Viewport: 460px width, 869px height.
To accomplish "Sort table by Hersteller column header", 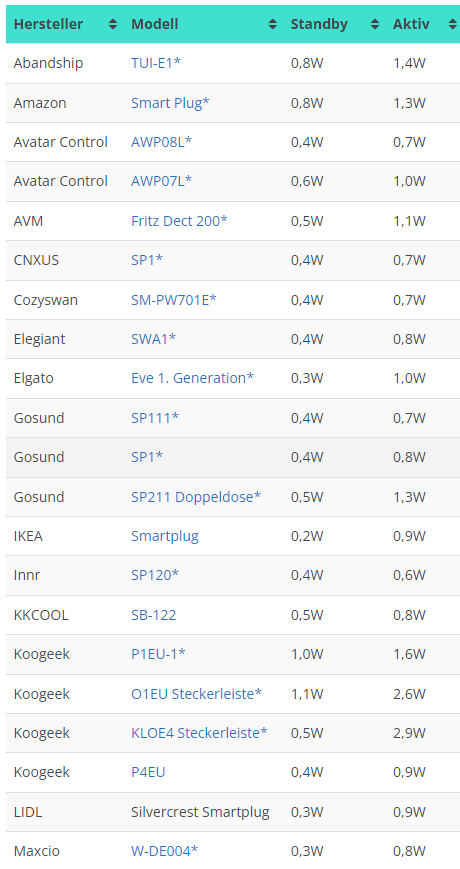I will pyautogui.click(x=48, y=24).
